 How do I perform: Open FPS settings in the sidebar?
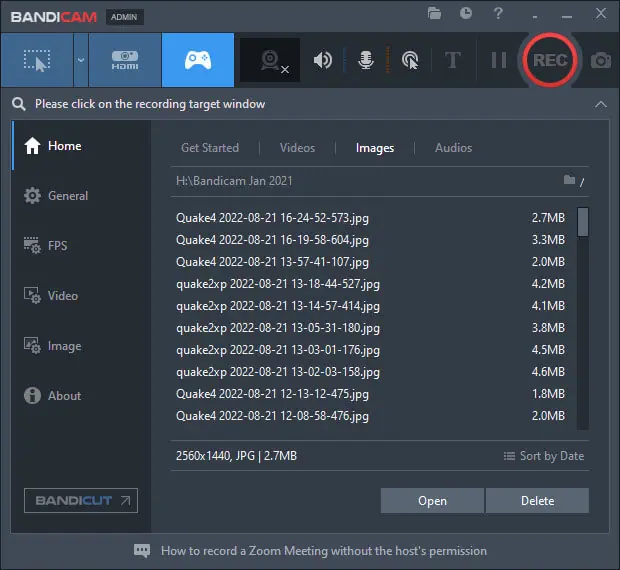(82, 245)
